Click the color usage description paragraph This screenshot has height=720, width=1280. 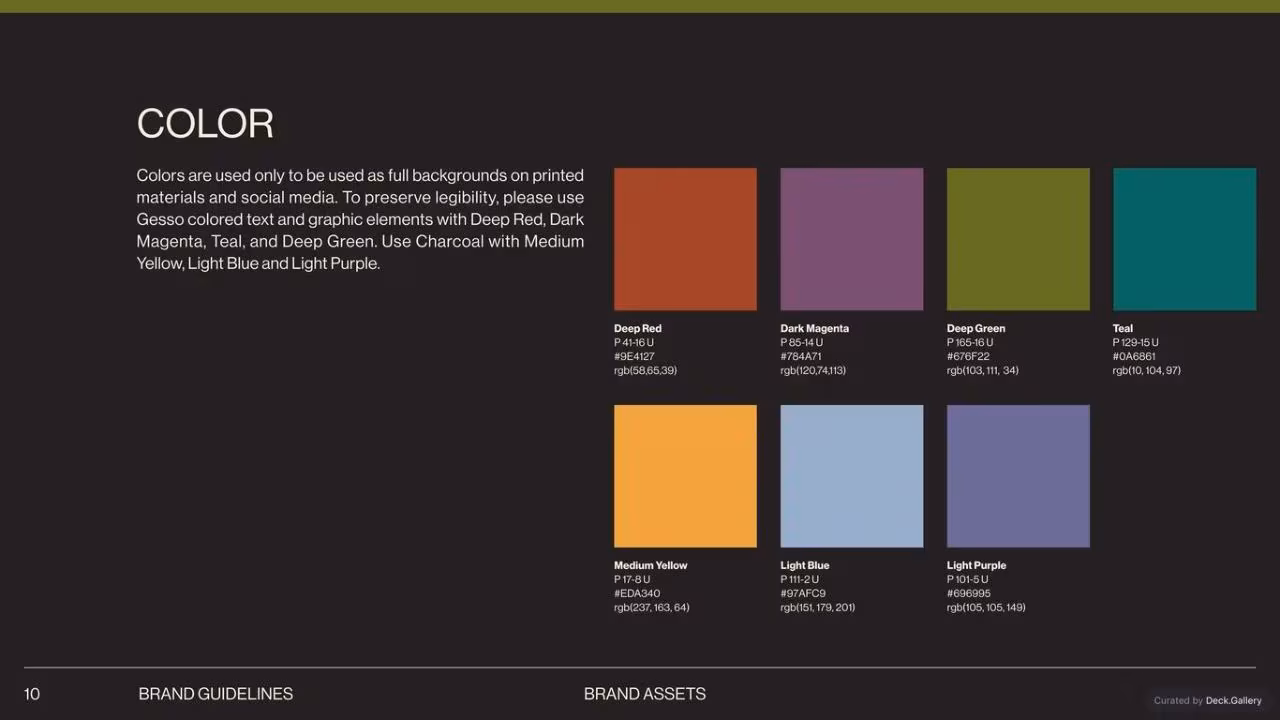[x=360, y=220]
